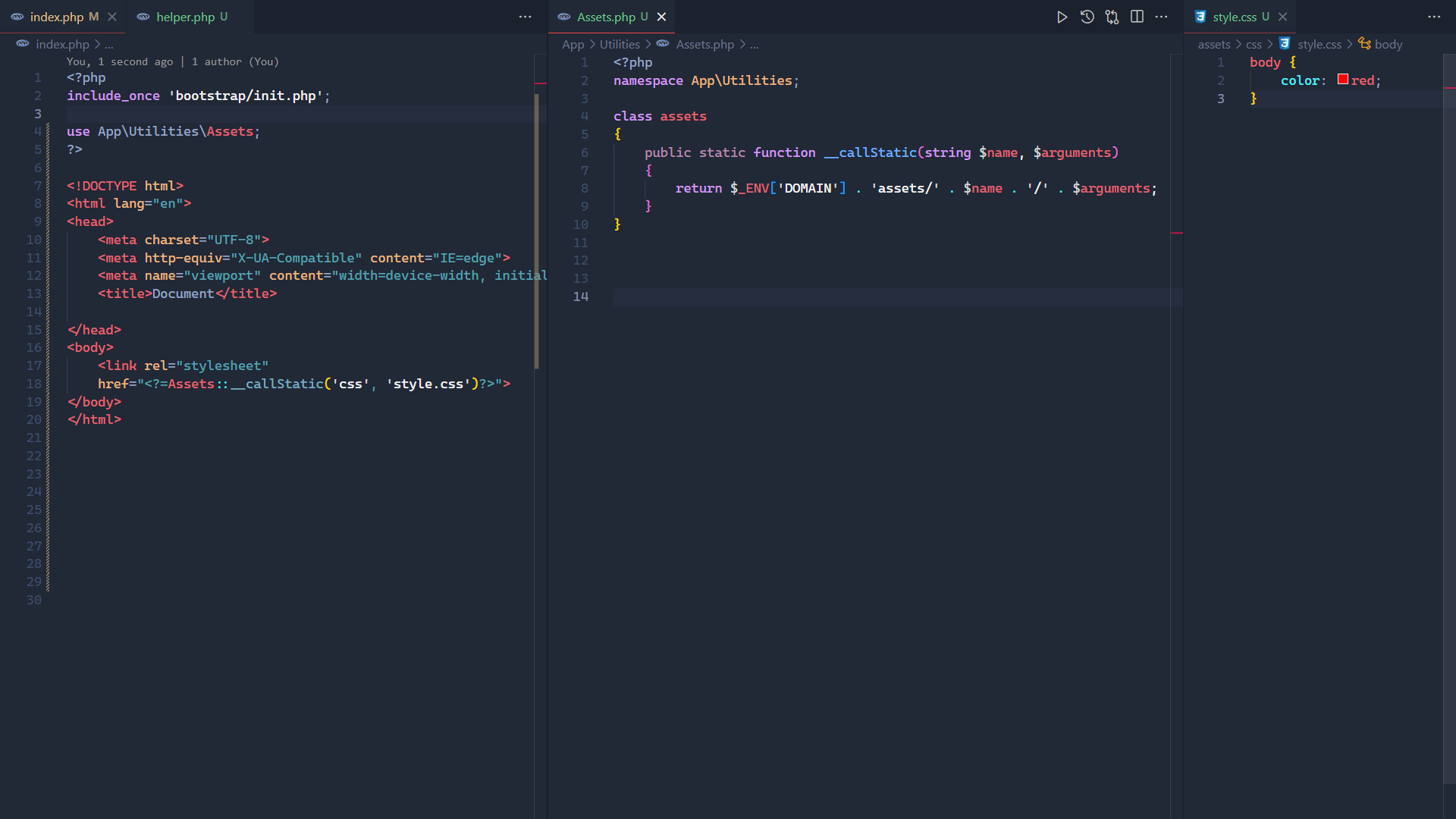Screen dimensions: 1456x819
Task: Click '1 author (You)' code lens
Action: tap(235, 61)
